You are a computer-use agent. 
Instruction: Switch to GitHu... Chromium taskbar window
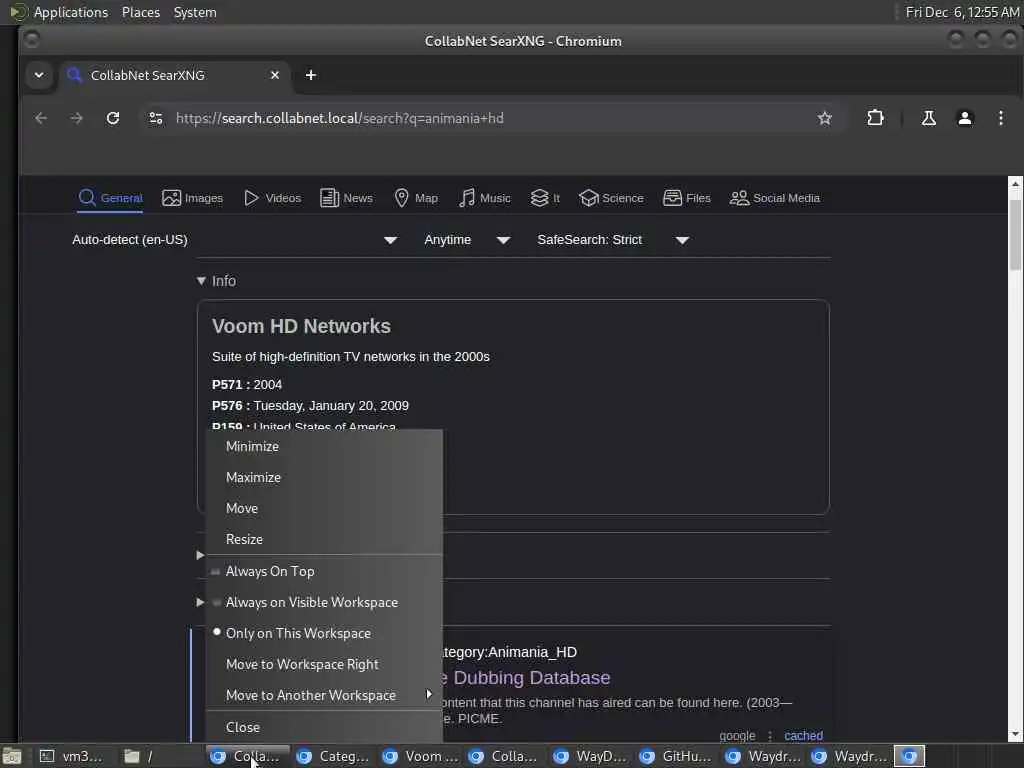(x=677, y=756)
